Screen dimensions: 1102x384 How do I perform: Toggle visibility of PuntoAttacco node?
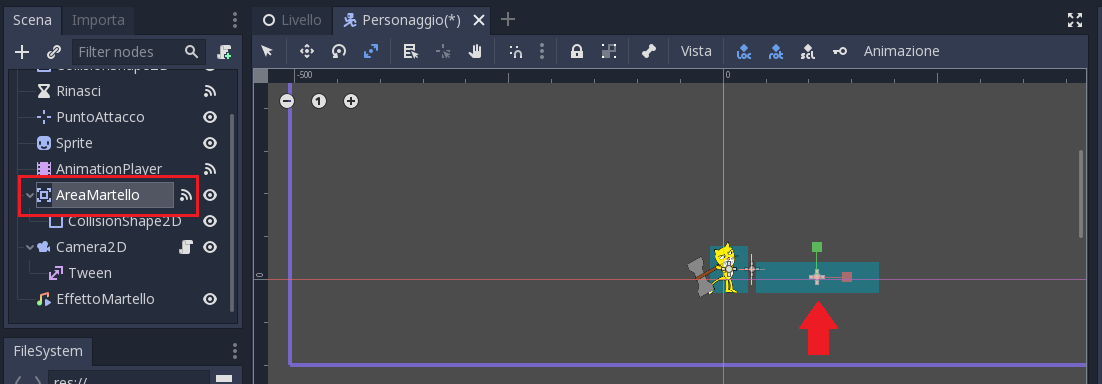[x=209, y=117]
